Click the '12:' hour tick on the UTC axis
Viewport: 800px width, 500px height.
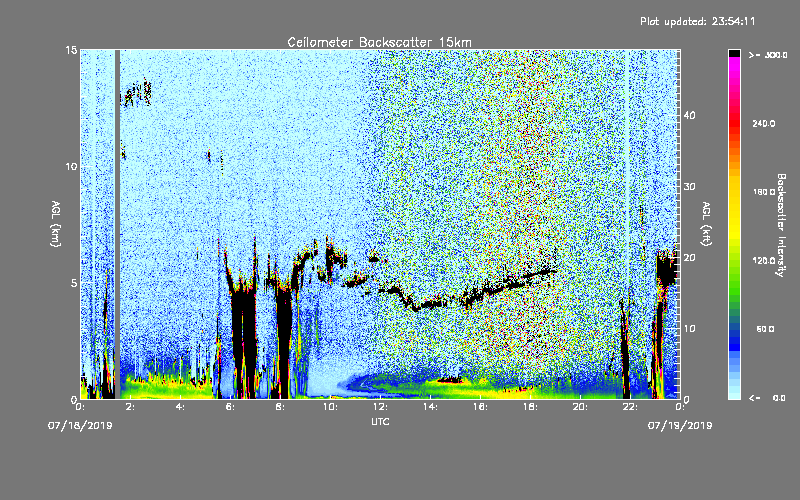380,407
